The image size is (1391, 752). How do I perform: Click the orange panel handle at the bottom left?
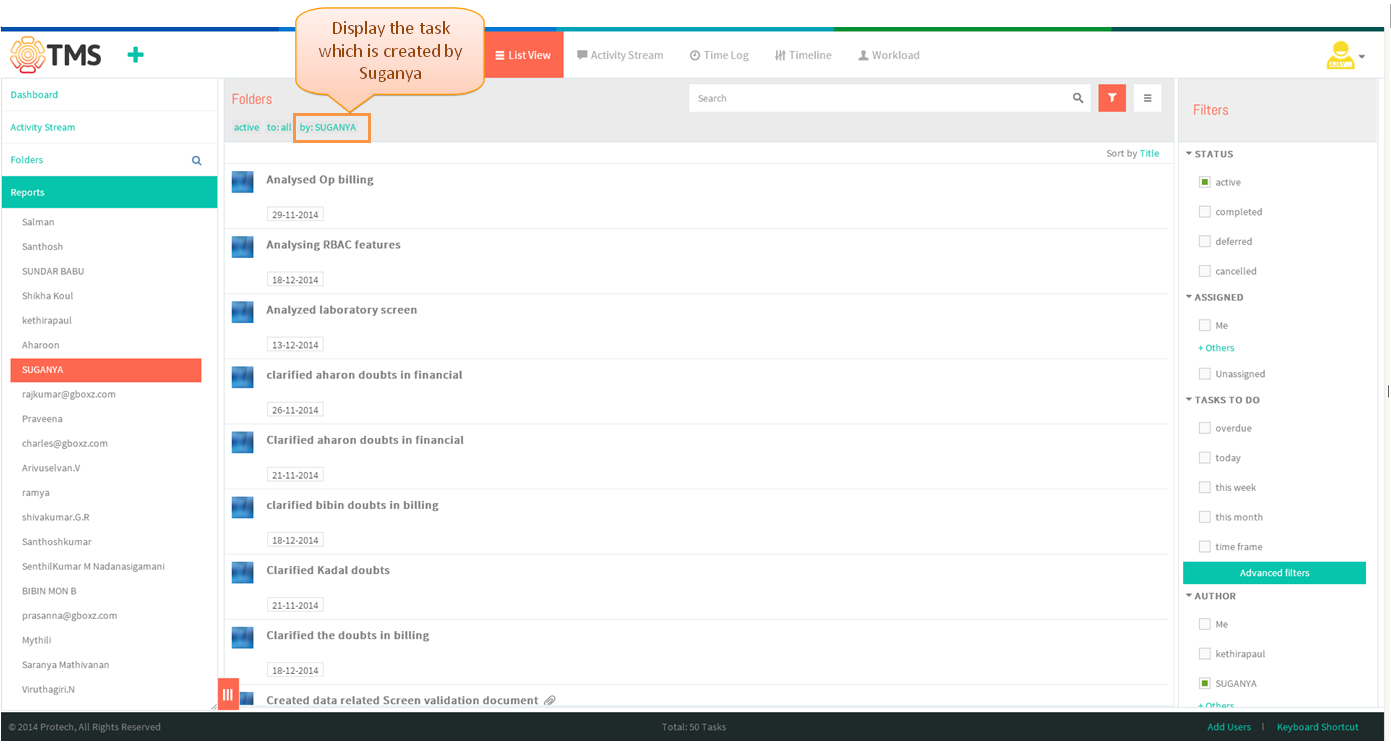[x=228, y=694]
